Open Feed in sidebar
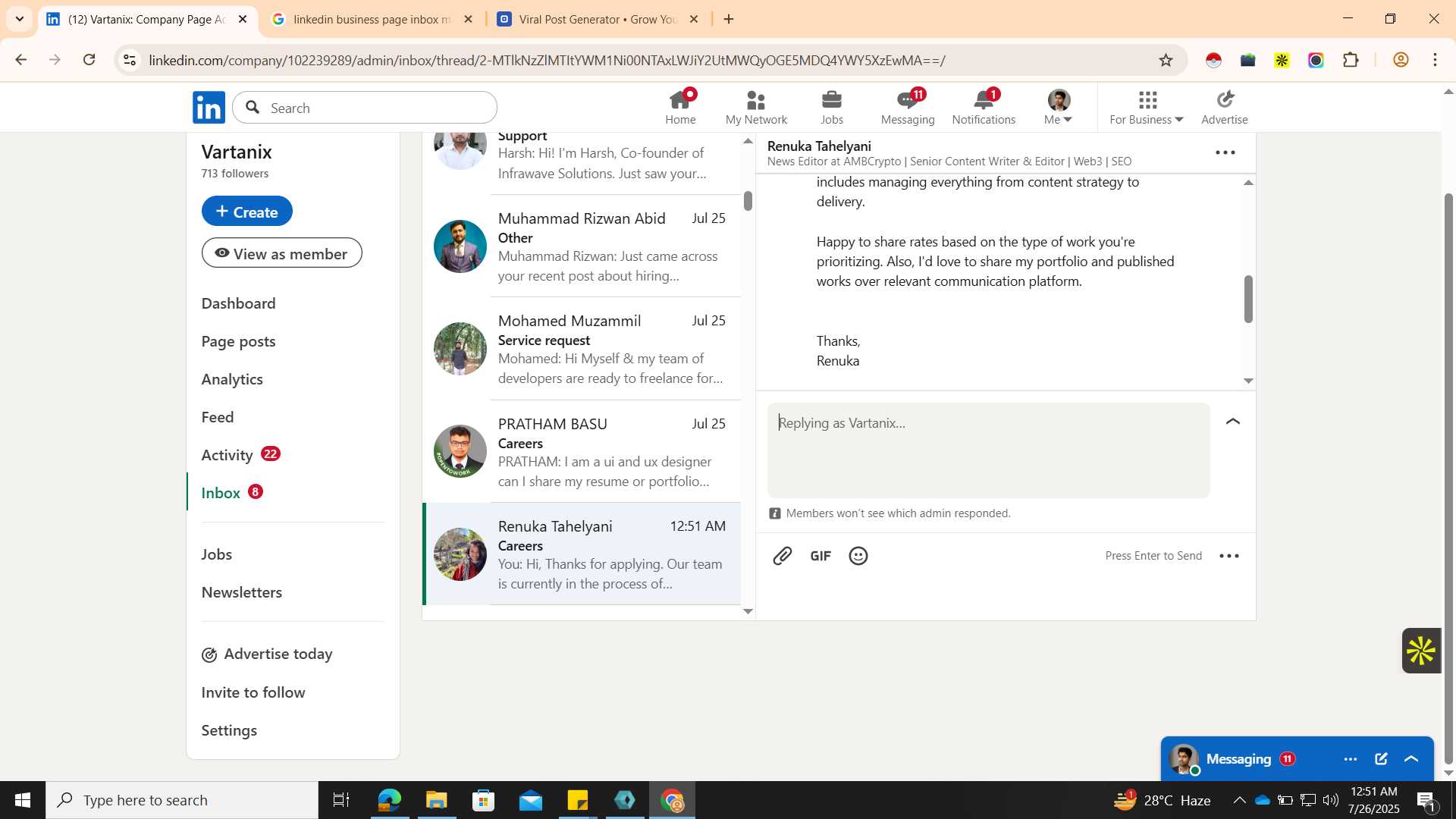 [218, 417]
